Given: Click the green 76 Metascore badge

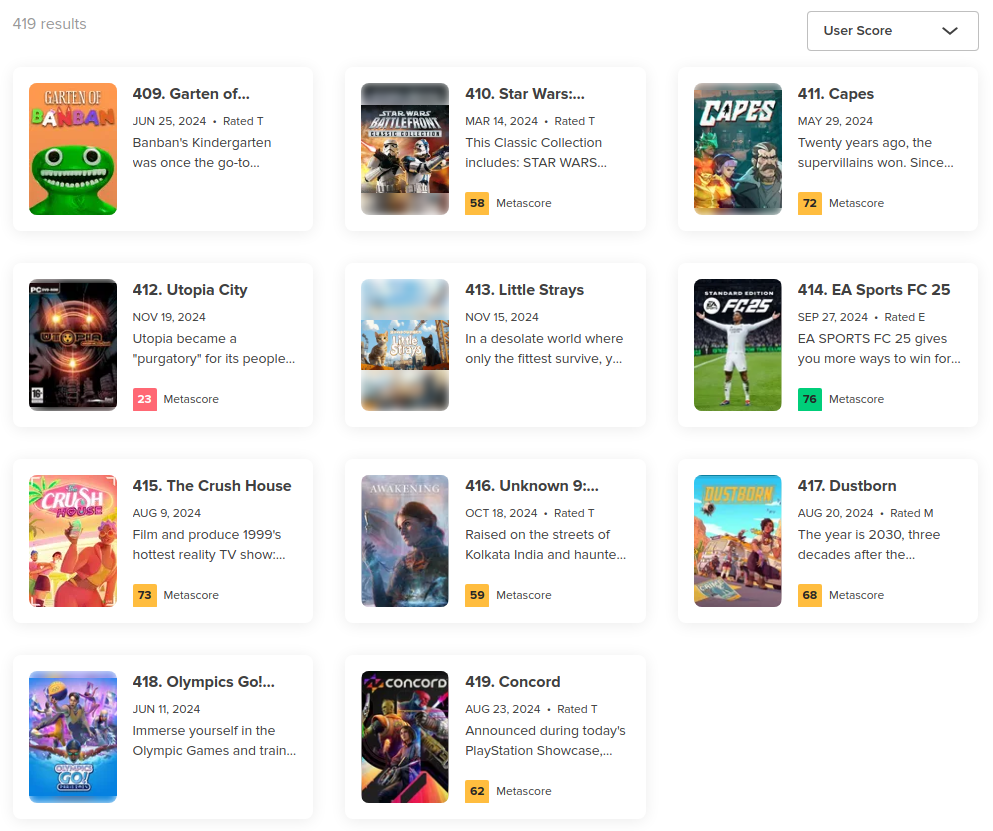Looking at the screenshot, I should 809,399.
